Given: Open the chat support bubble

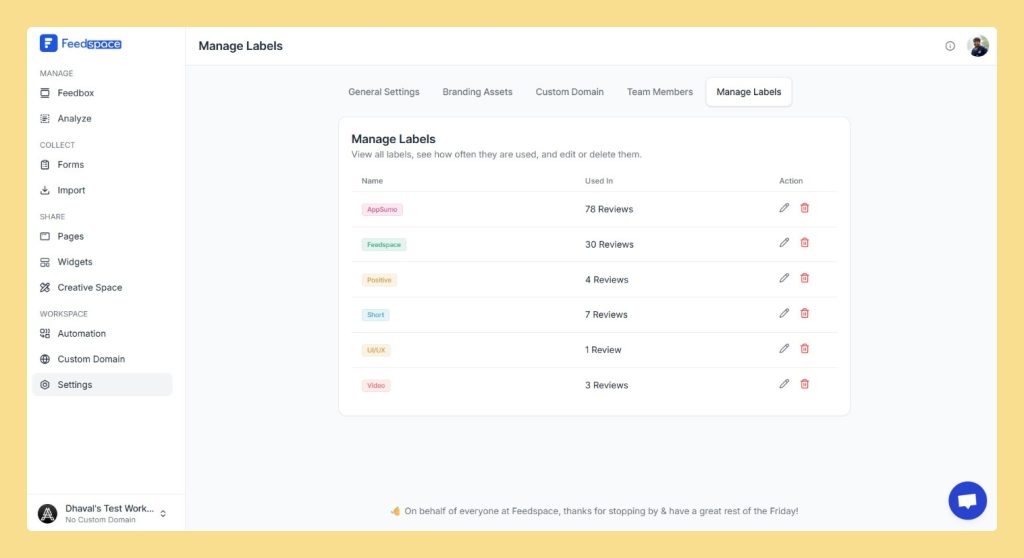Looking at the screenshot, I should click(x=967, y=501).
